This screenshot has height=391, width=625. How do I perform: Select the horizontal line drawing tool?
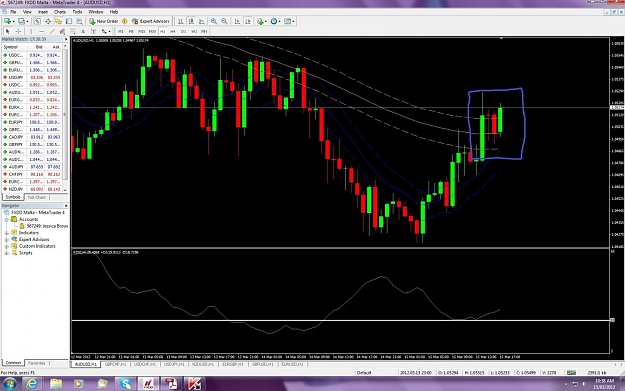coord(41,31)
